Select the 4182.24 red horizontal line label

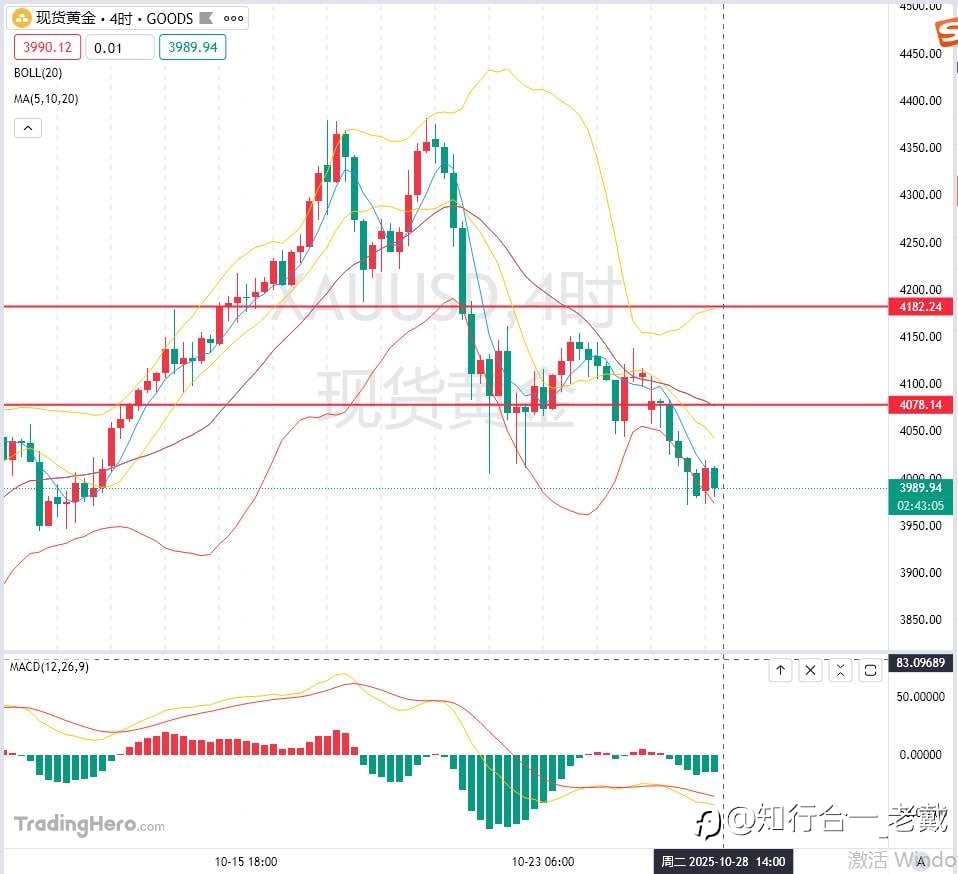coord(920,307)
